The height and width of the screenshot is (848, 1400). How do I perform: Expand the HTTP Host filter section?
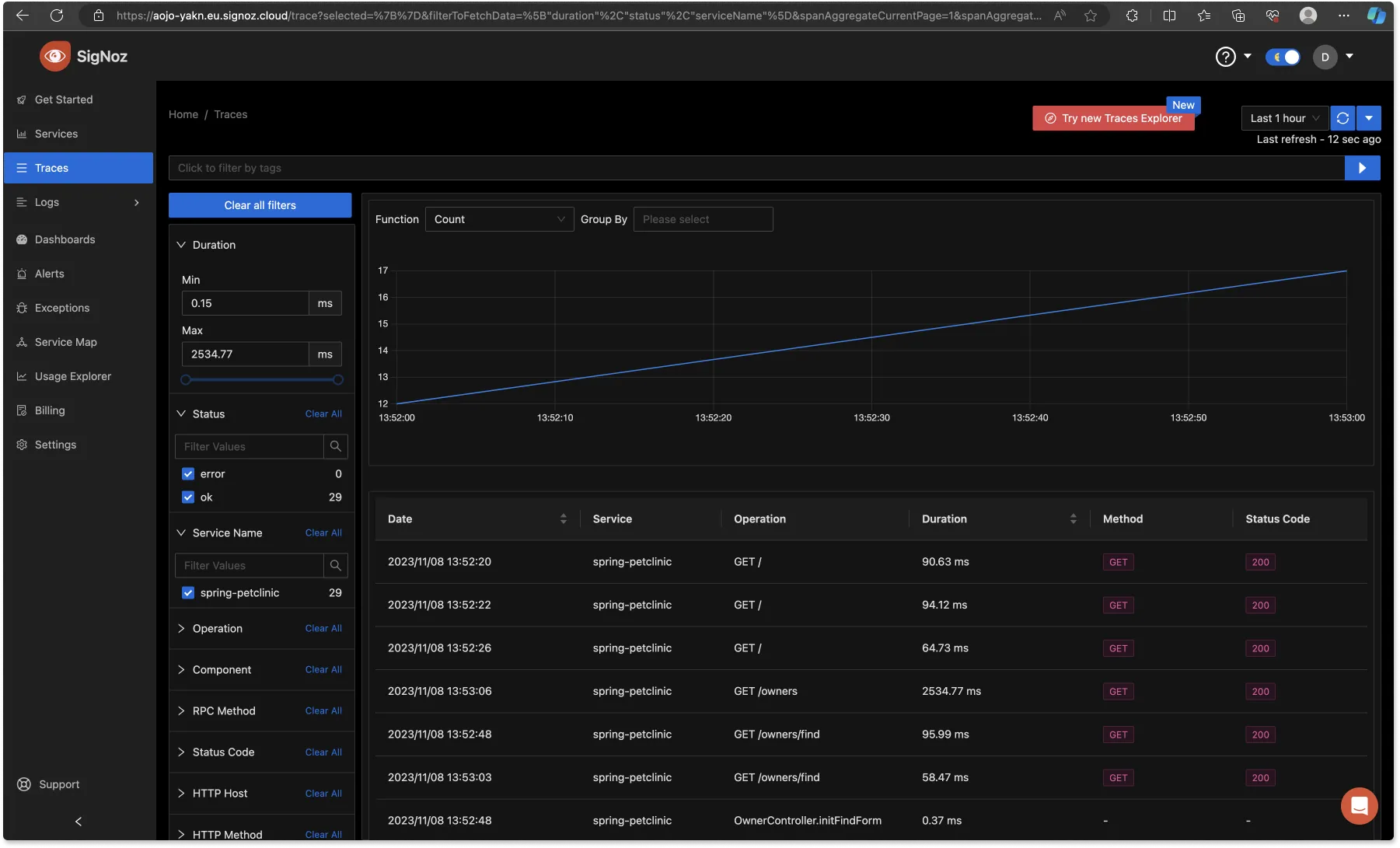point(181,793)
